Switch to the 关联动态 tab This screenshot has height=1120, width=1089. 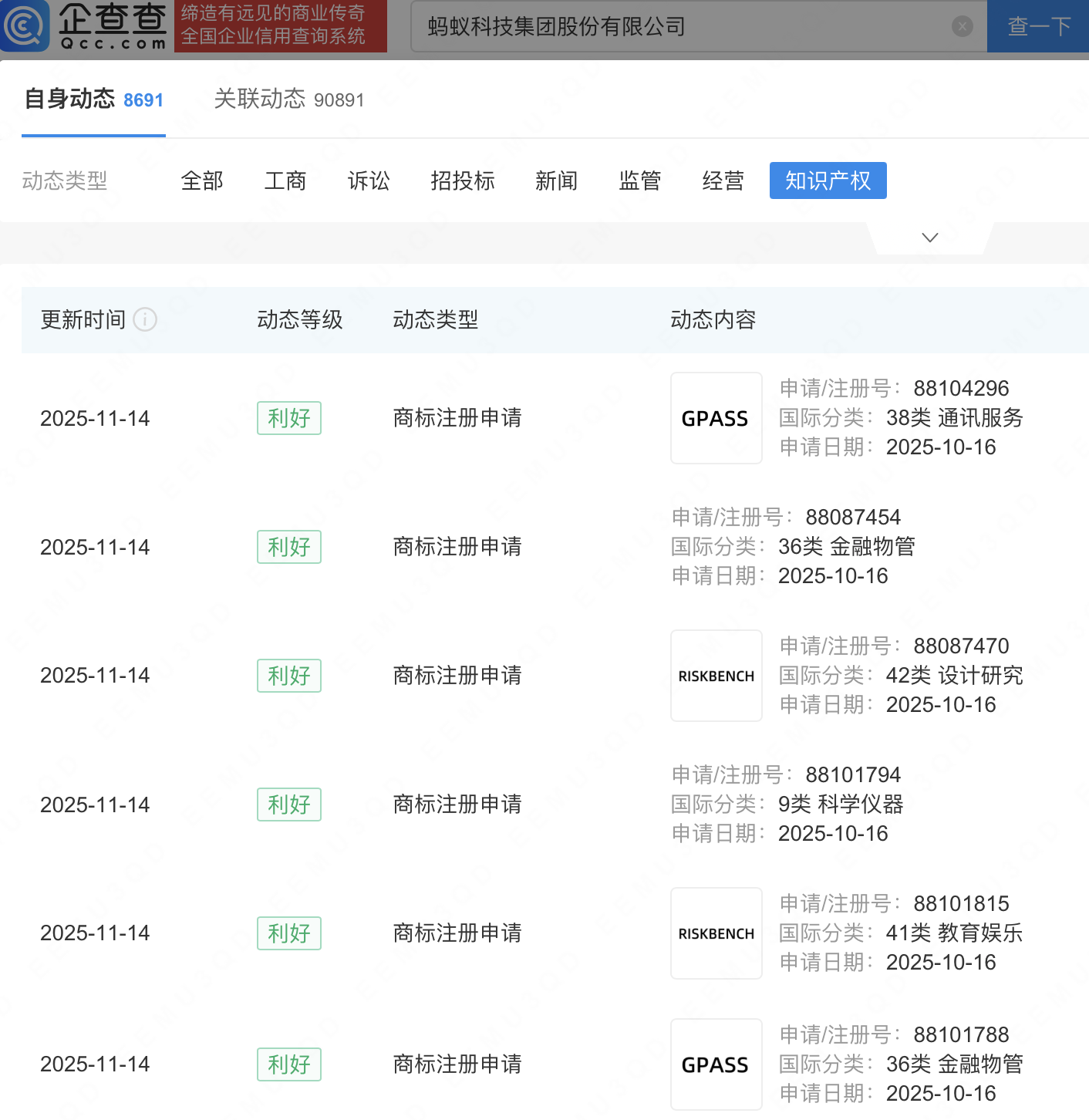(288, 100)
